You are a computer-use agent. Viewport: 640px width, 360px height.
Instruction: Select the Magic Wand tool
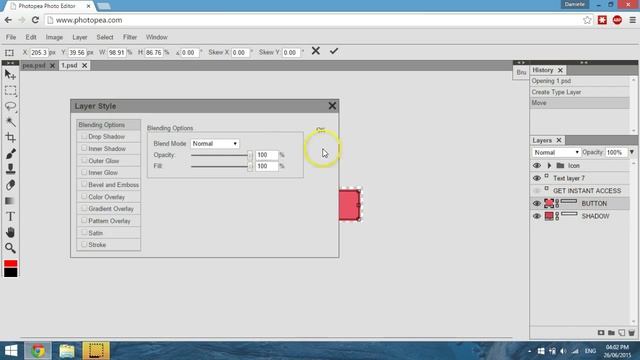pos(10,122)
